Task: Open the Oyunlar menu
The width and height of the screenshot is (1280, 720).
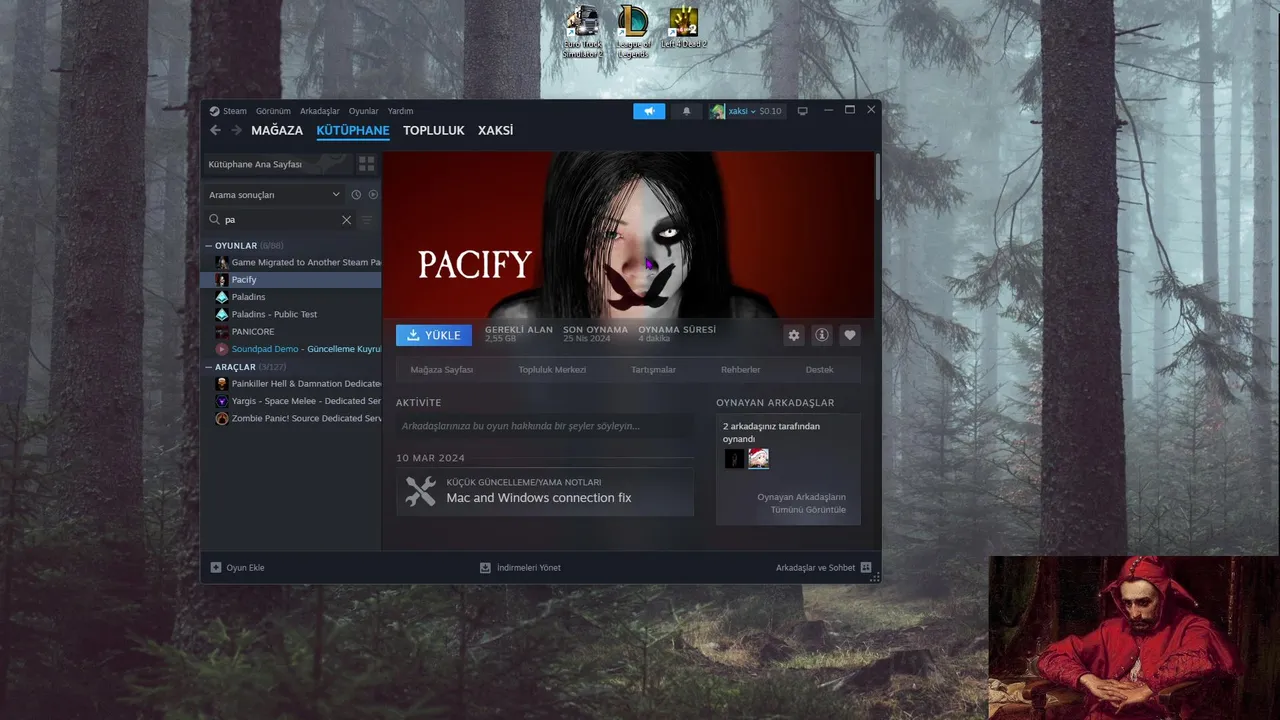Action: point(364,111)
